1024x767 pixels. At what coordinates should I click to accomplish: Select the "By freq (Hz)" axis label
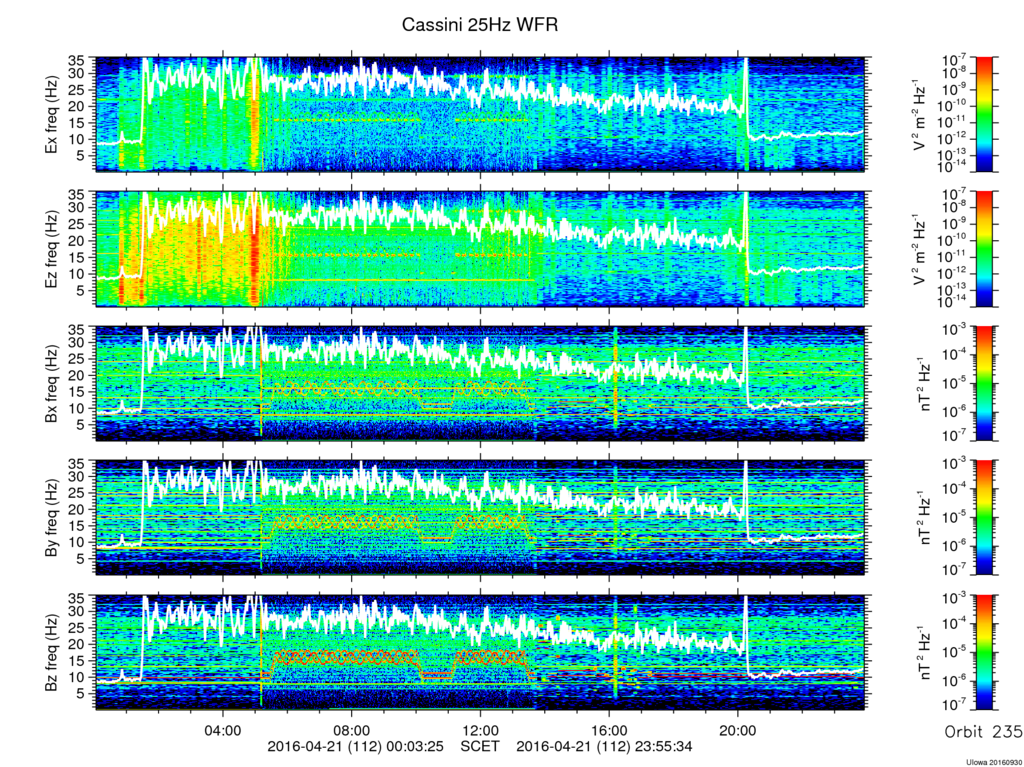pos(52,517)
